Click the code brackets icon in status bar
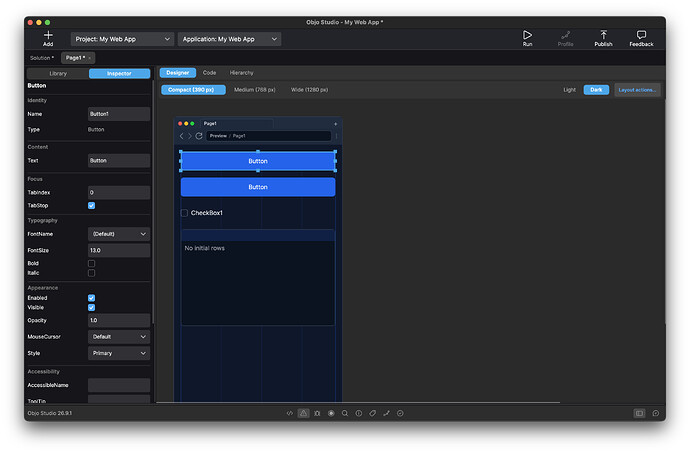This screenshot has height=452, width=690. point(290,413)
